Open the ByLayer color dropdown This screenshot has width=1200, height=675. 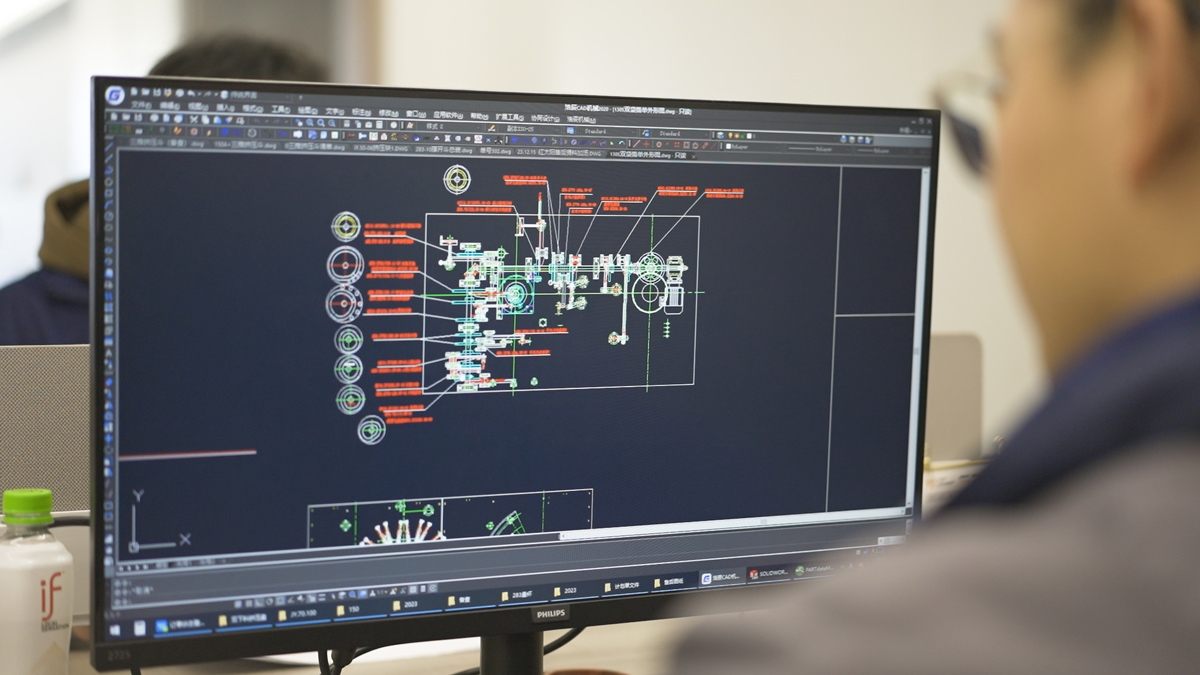coord(741,146)
